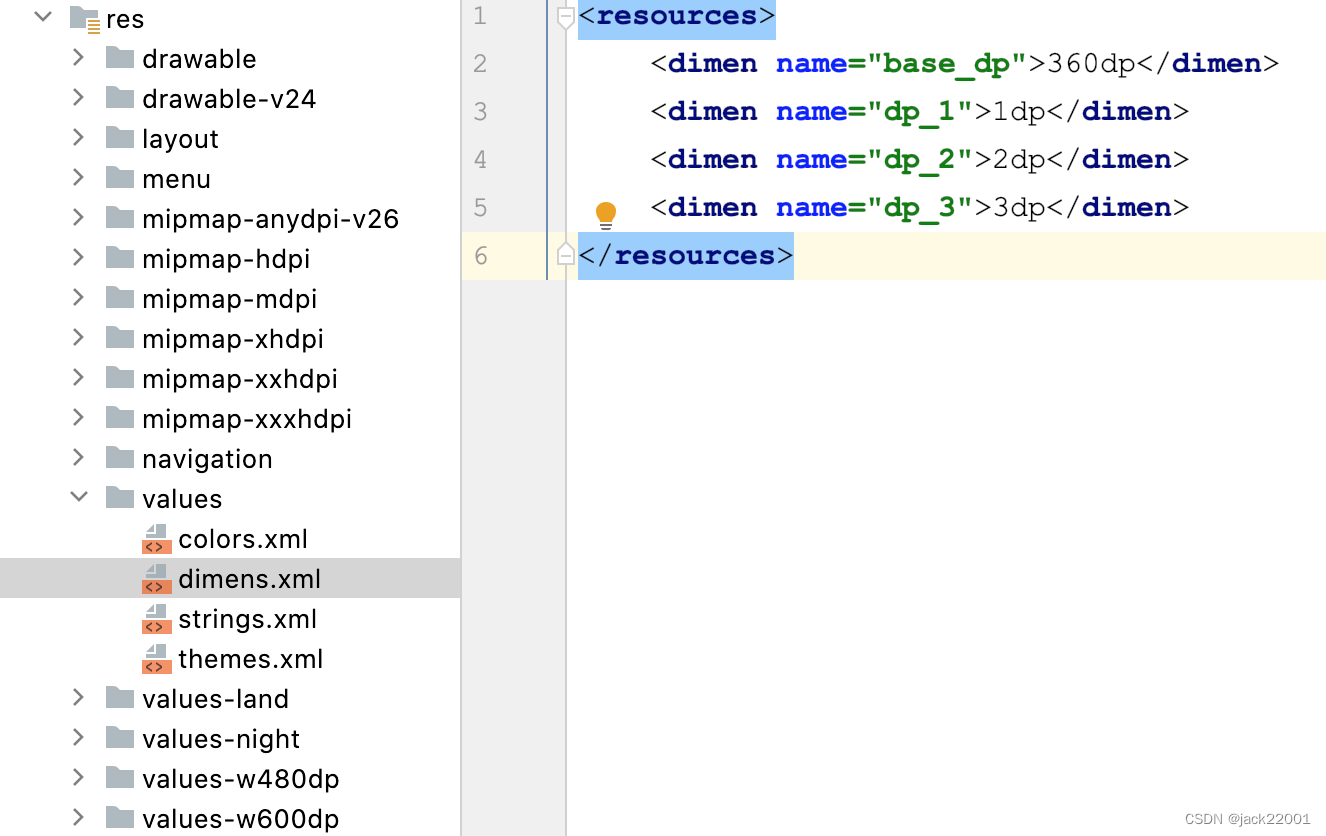Click the opening <resources> tag text

coord(677,16)
